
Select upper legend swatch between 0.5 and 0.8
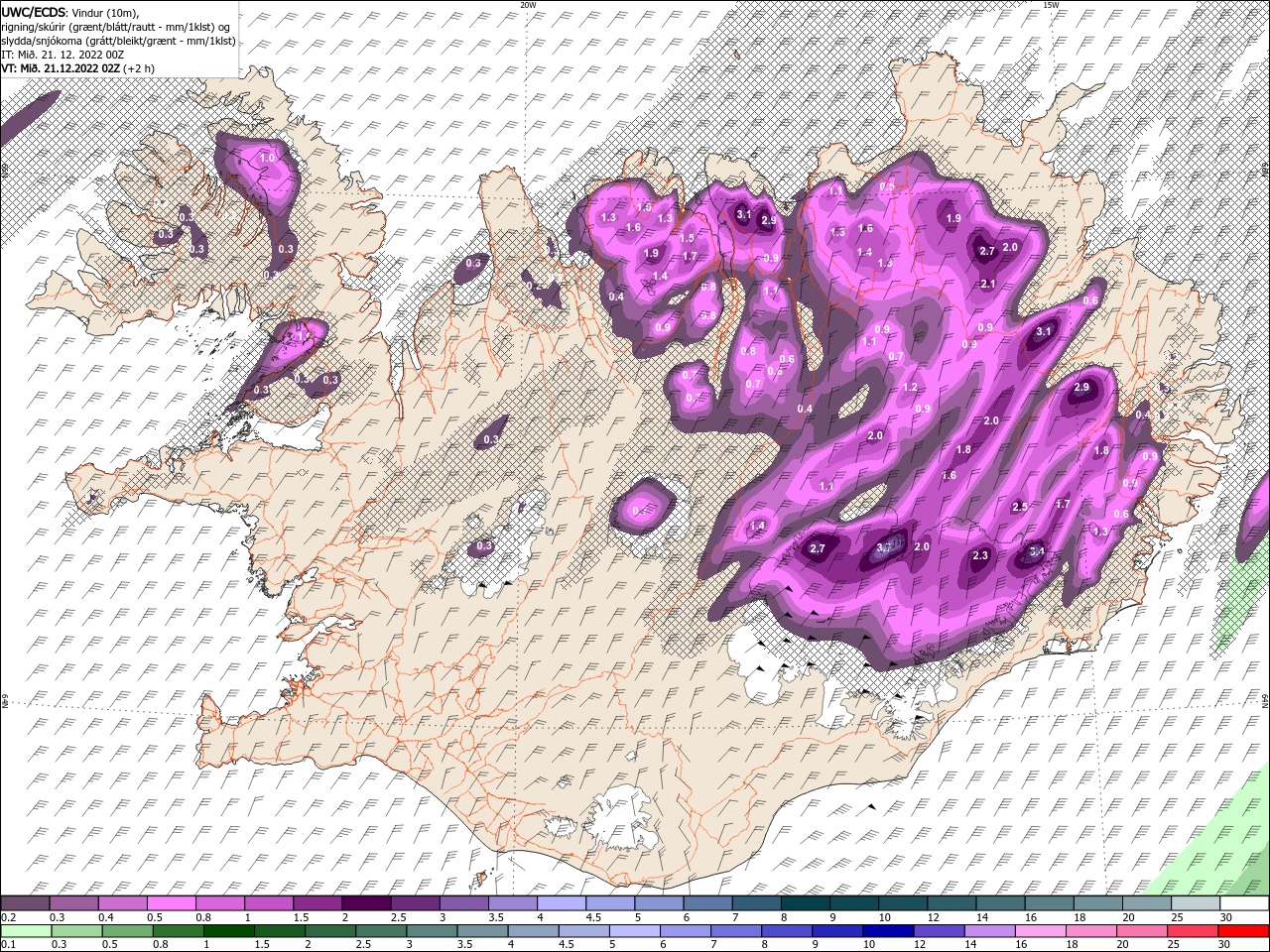coord(171,903)
